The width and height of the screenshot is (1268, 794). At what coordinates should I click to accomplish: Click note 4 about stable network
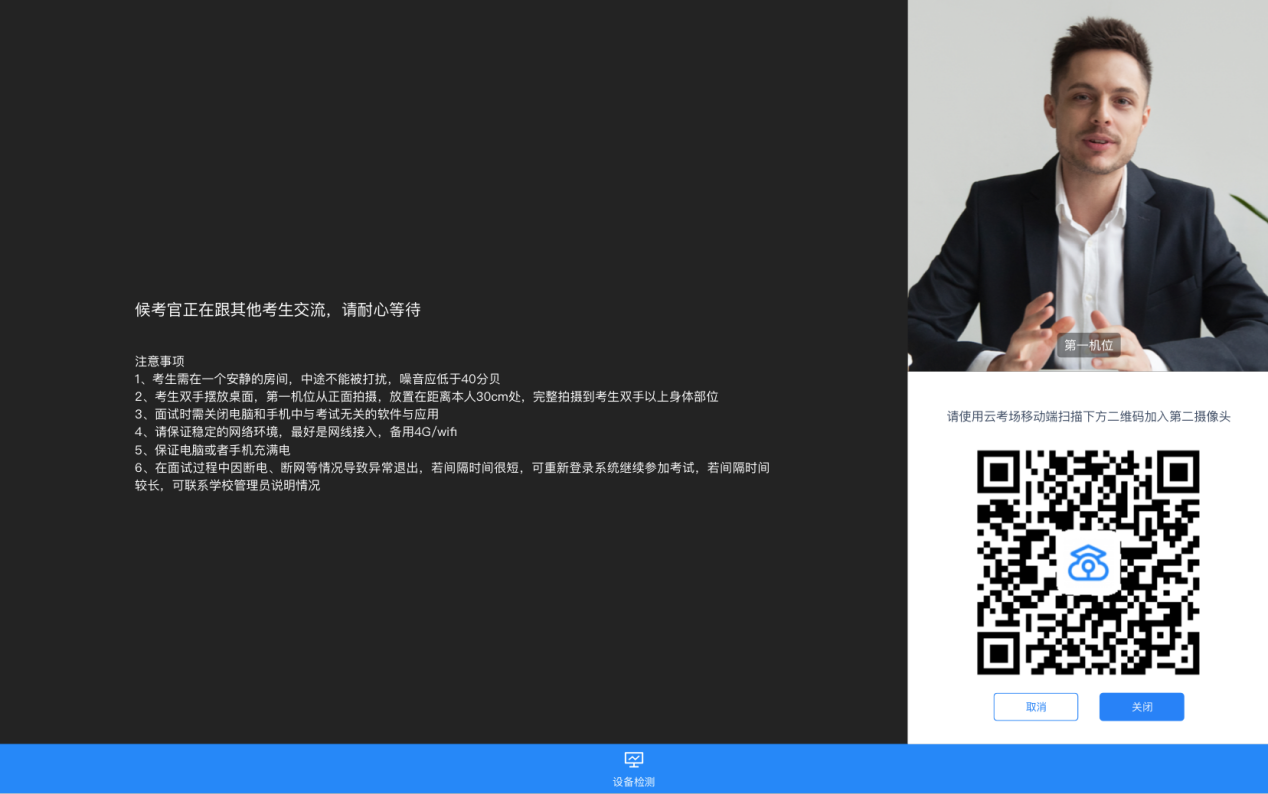tap(296, 432)
